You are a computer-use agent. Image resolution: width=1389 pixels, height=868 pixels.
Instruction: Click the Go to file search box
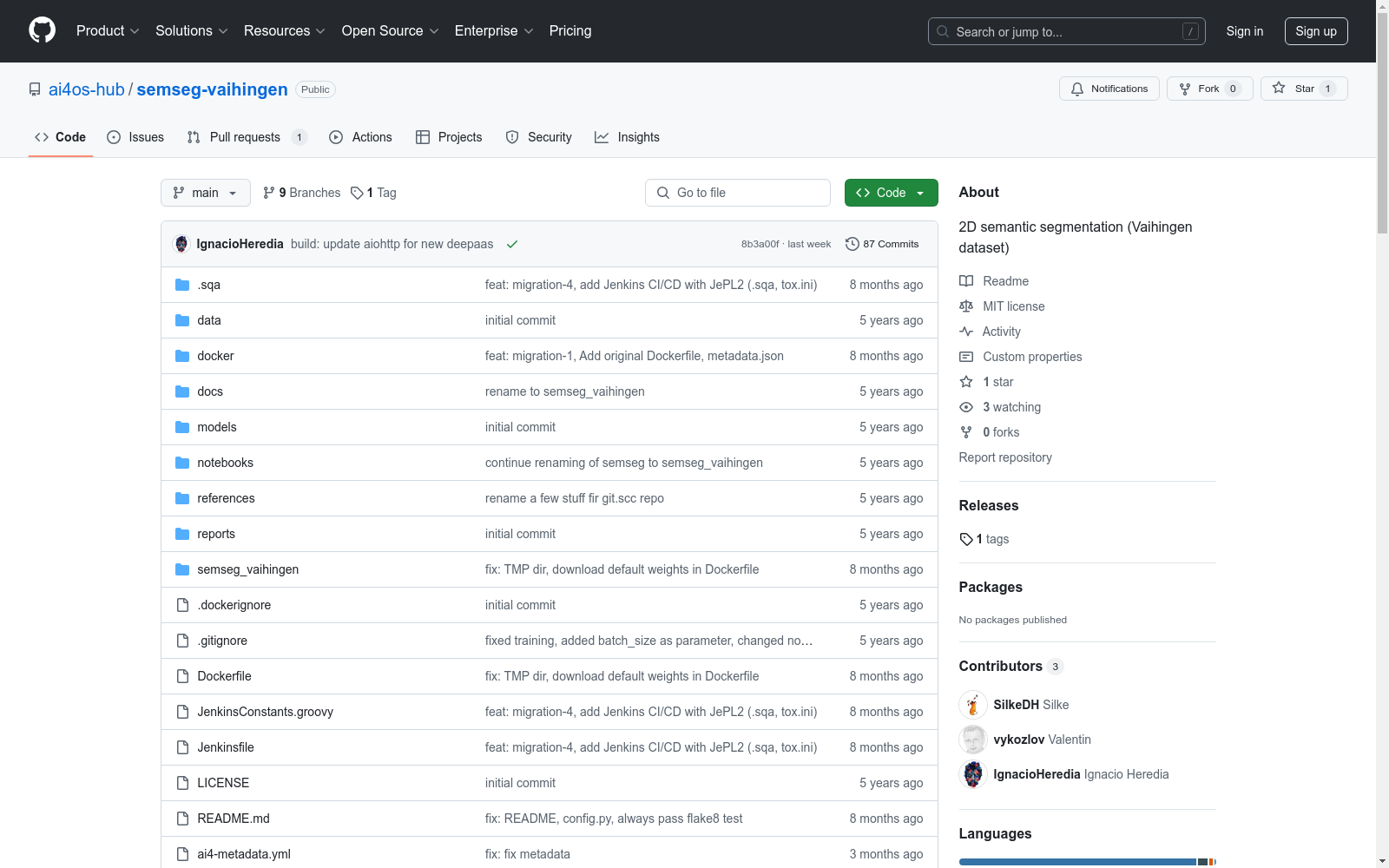tap(738, 193)
